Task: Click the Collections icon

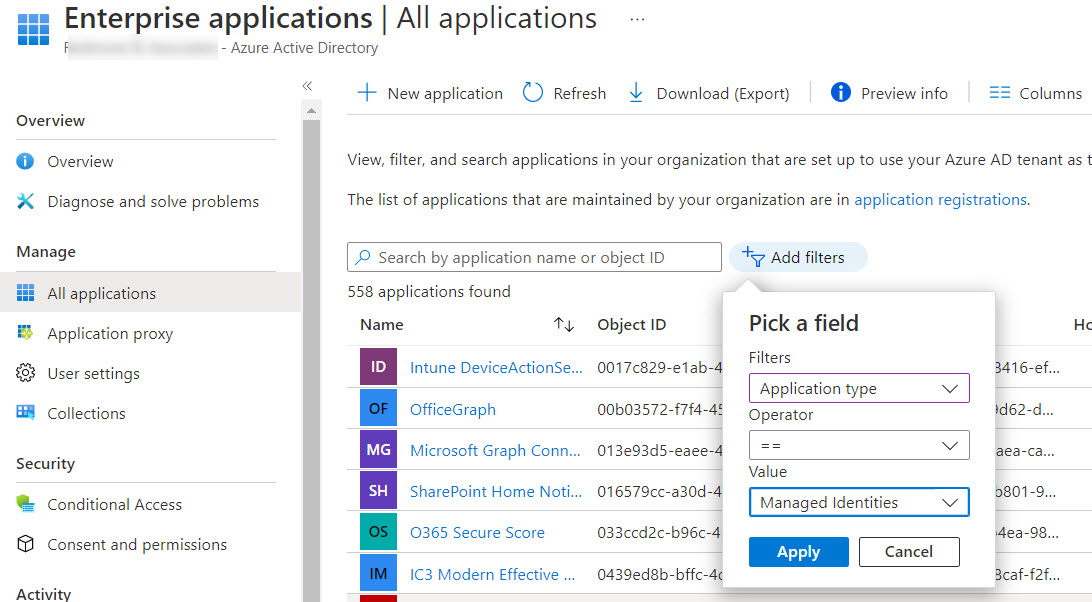Action: click(x=25, y=412)
